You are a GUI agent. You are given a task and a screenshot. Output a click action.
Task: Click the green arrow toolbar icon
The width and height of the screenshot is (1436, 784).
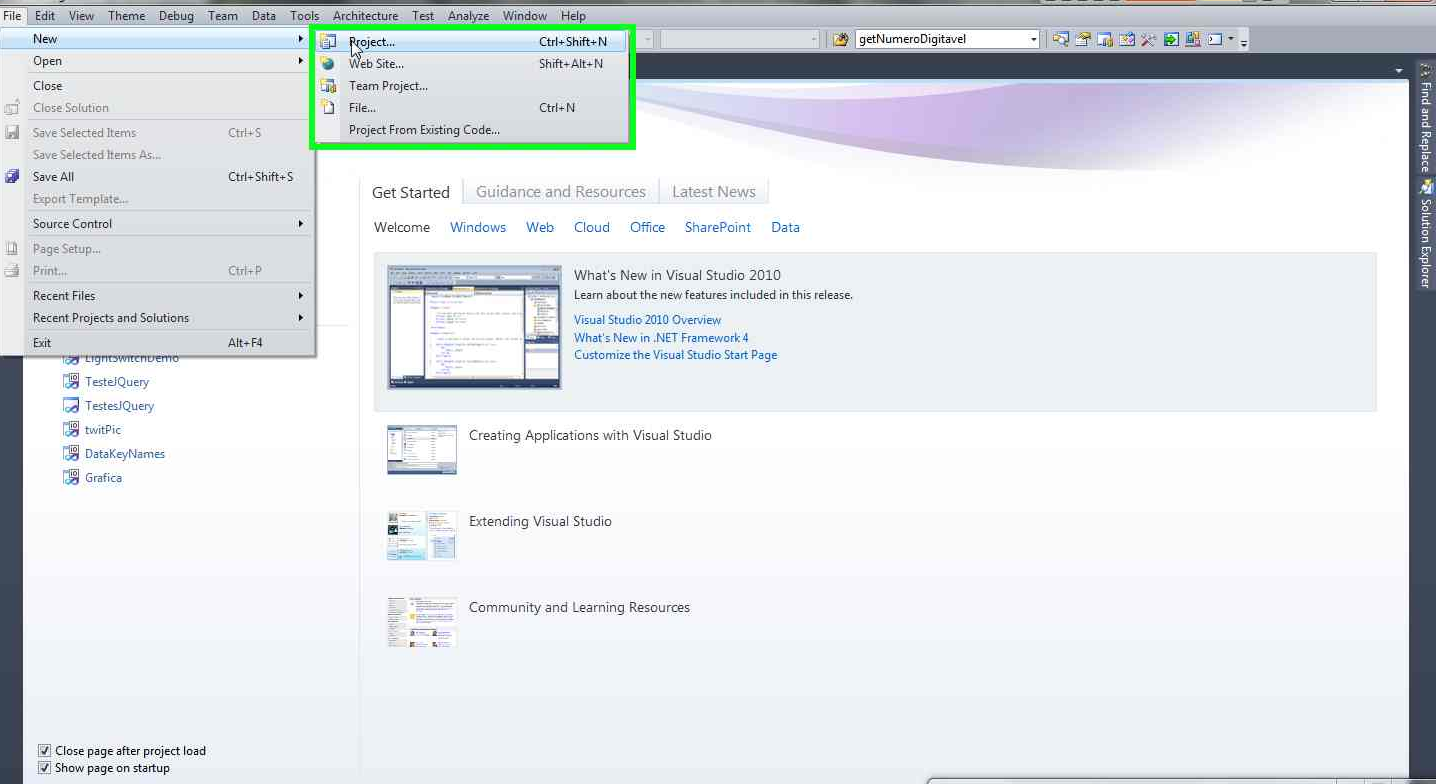click(1170, 40)
